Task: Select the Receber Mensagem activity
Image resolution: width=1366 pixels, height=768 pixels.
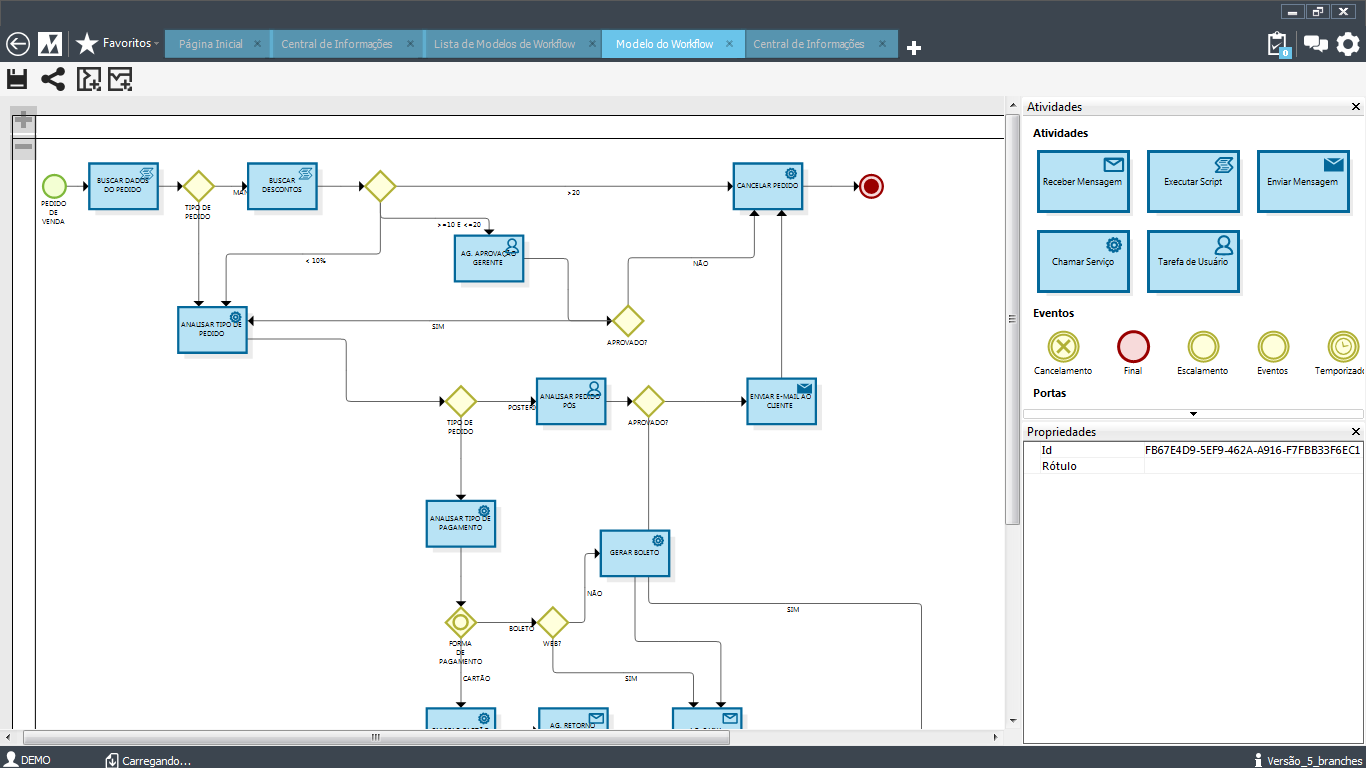Action: [1083, 181]
